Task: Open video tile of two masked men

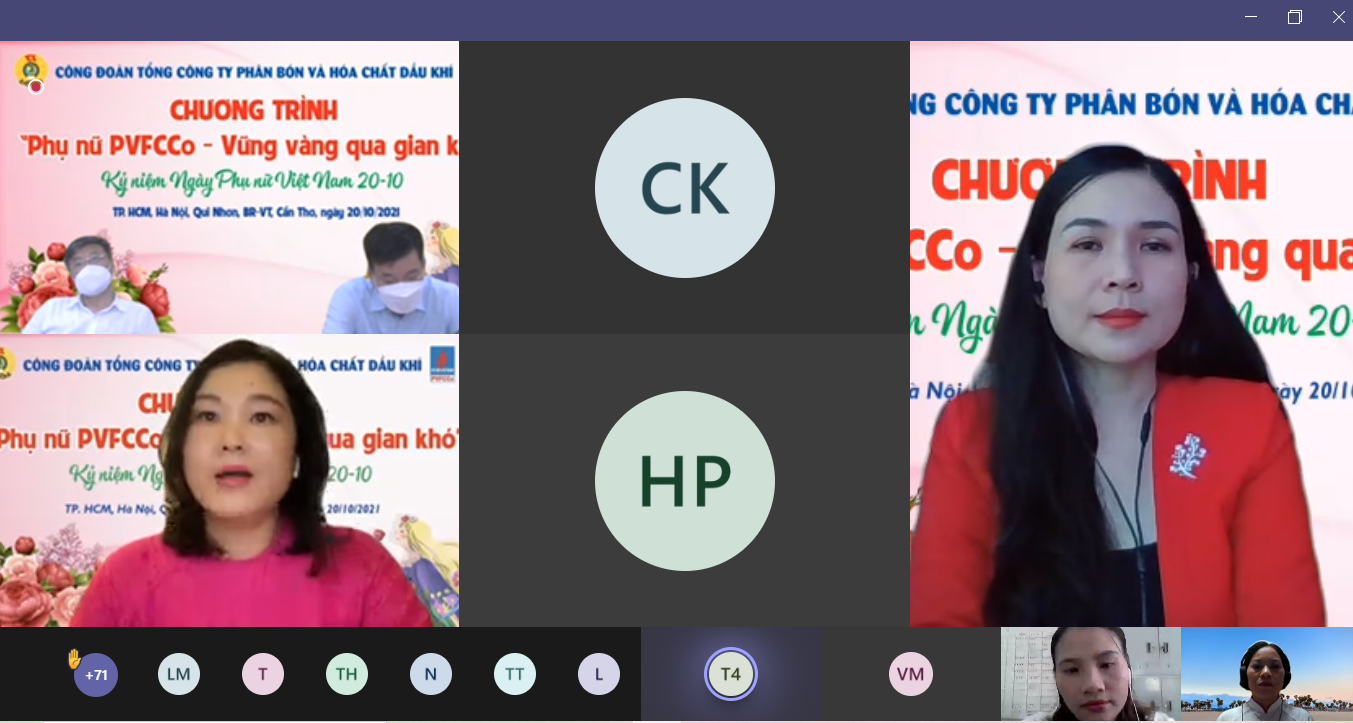Action: pyautogui.click(x=229, y=187)
